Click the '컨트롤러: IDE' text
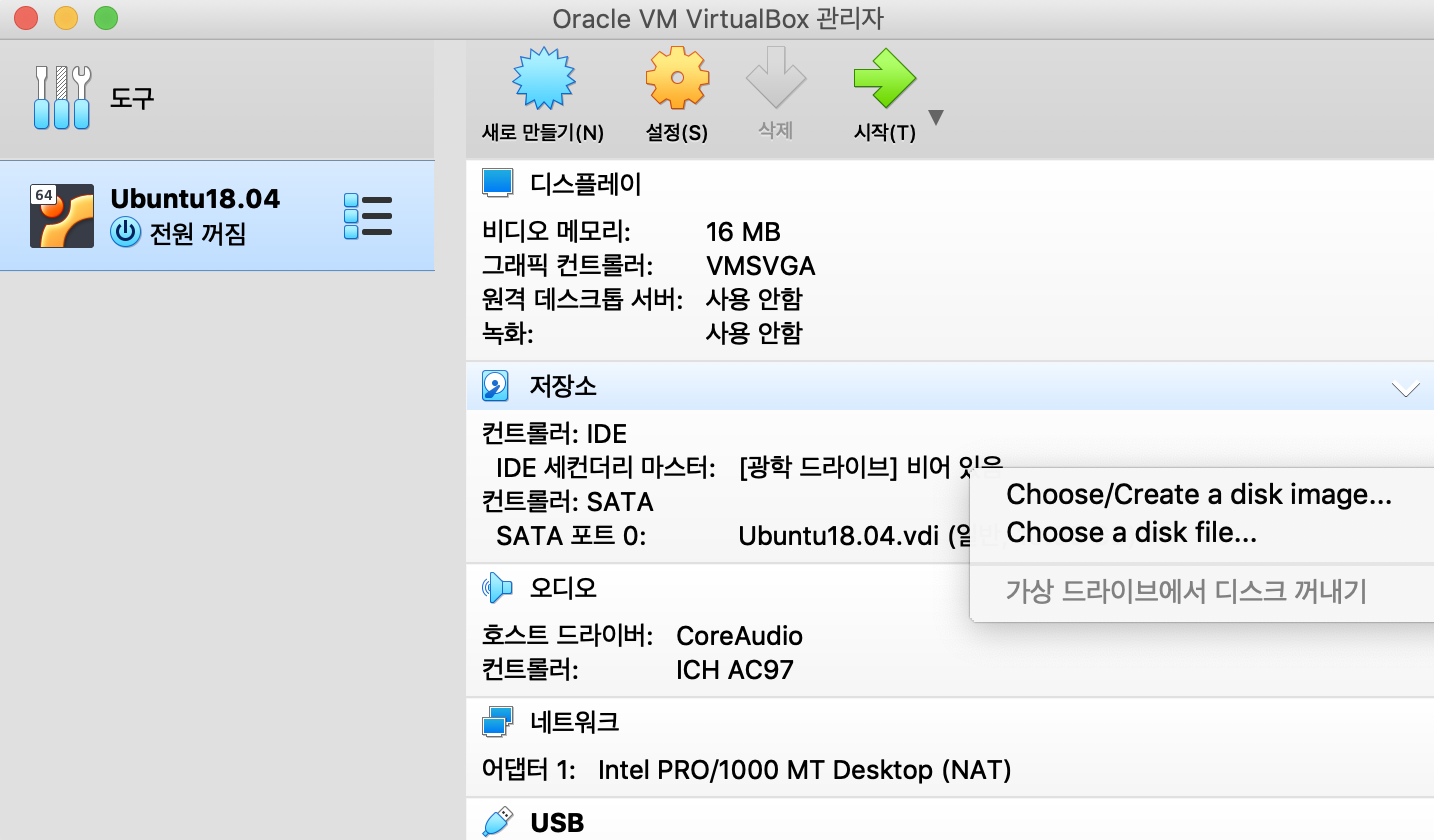 (x=554, y=434)
